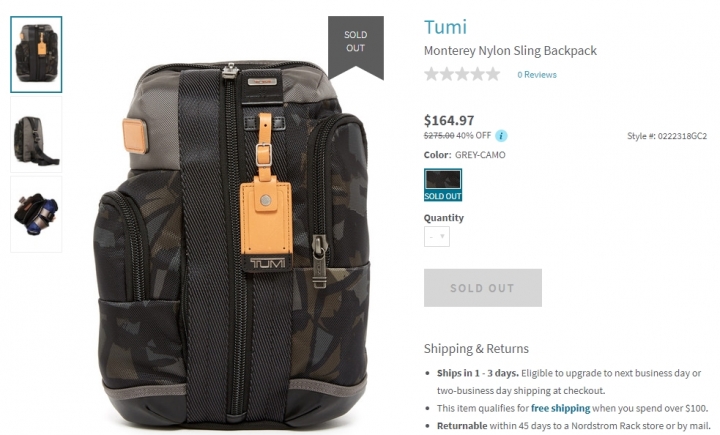Viewport: 720px width, 435px height.
Task: Open the Tumi brand link
Action: tap(445, 27)
